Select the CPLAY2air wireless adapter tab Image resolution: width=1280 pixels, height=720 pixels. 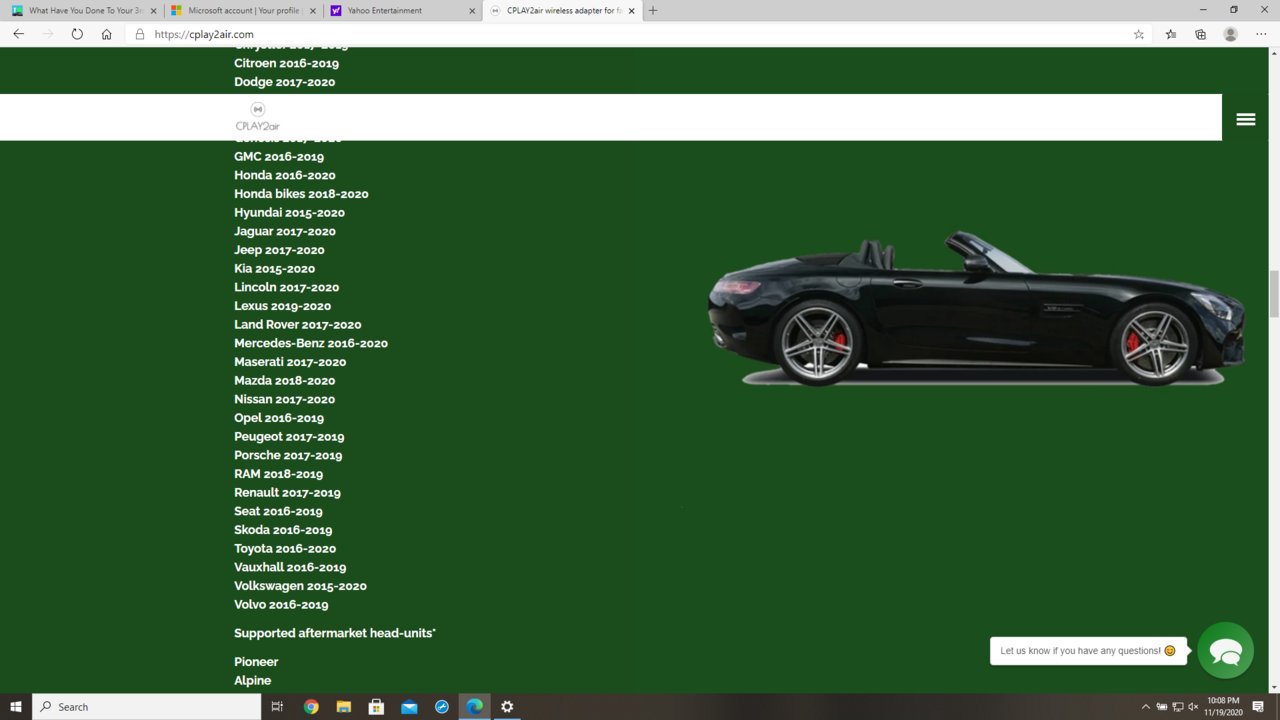click(562, 10)
